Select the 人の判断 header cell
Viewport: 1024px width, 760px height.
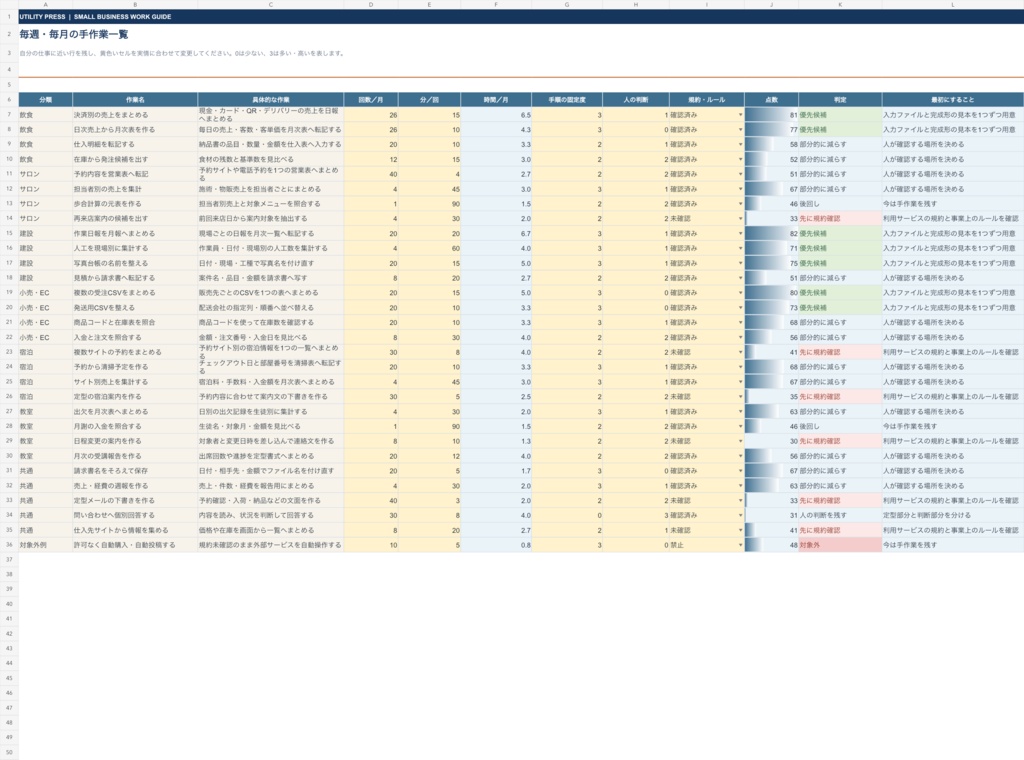click(x=635, y=100)
